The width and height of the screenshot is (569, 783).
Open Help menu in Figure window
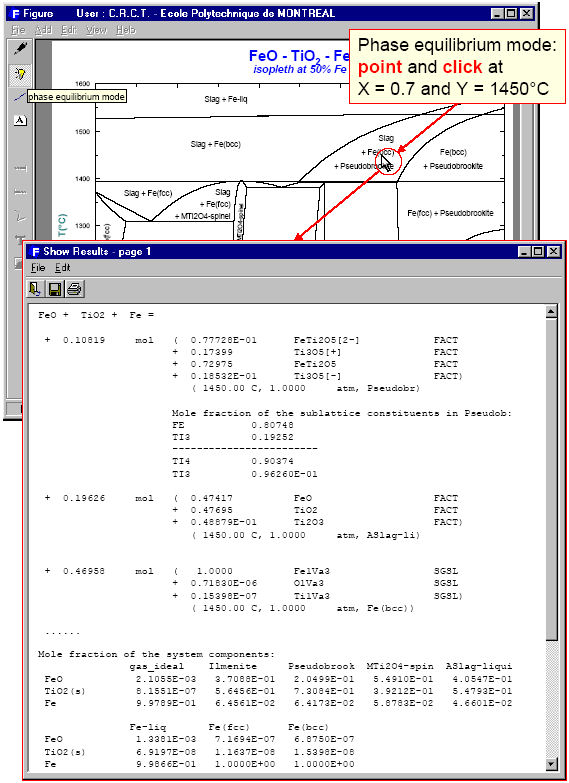pyautogui.click(x=125, y=30)
